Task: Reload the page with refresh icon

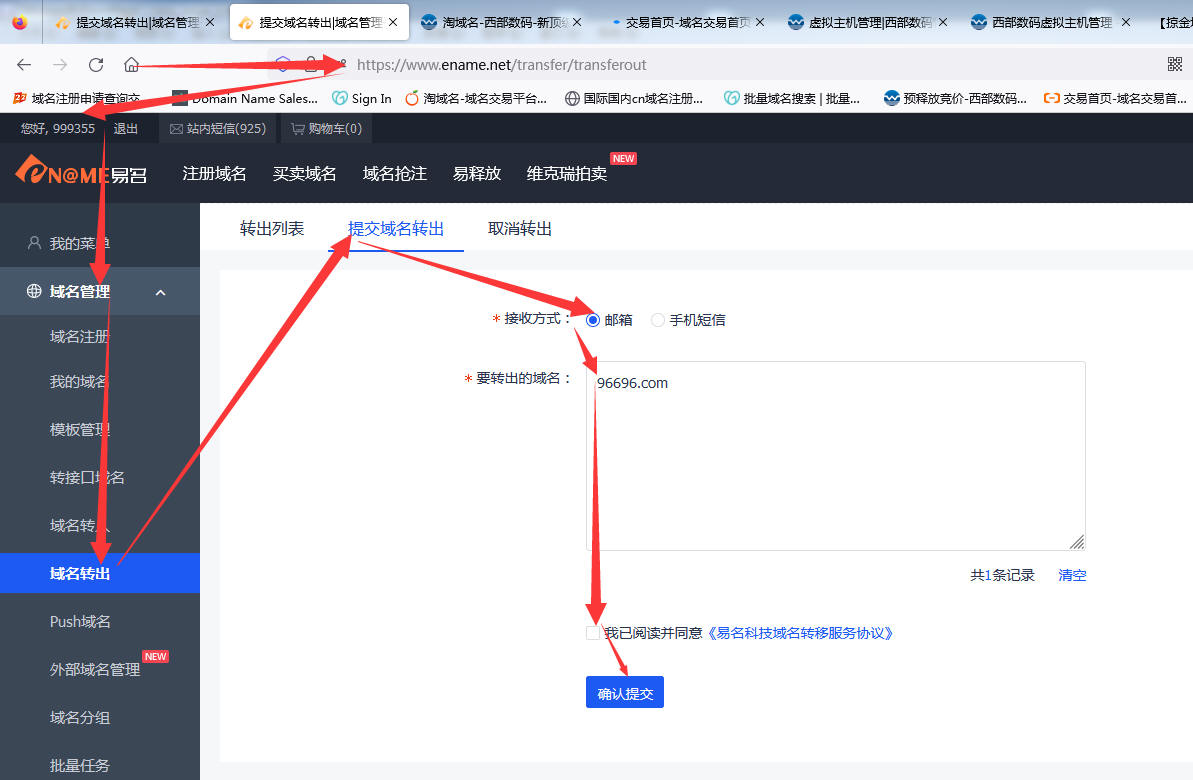Action: click(96, 65)
